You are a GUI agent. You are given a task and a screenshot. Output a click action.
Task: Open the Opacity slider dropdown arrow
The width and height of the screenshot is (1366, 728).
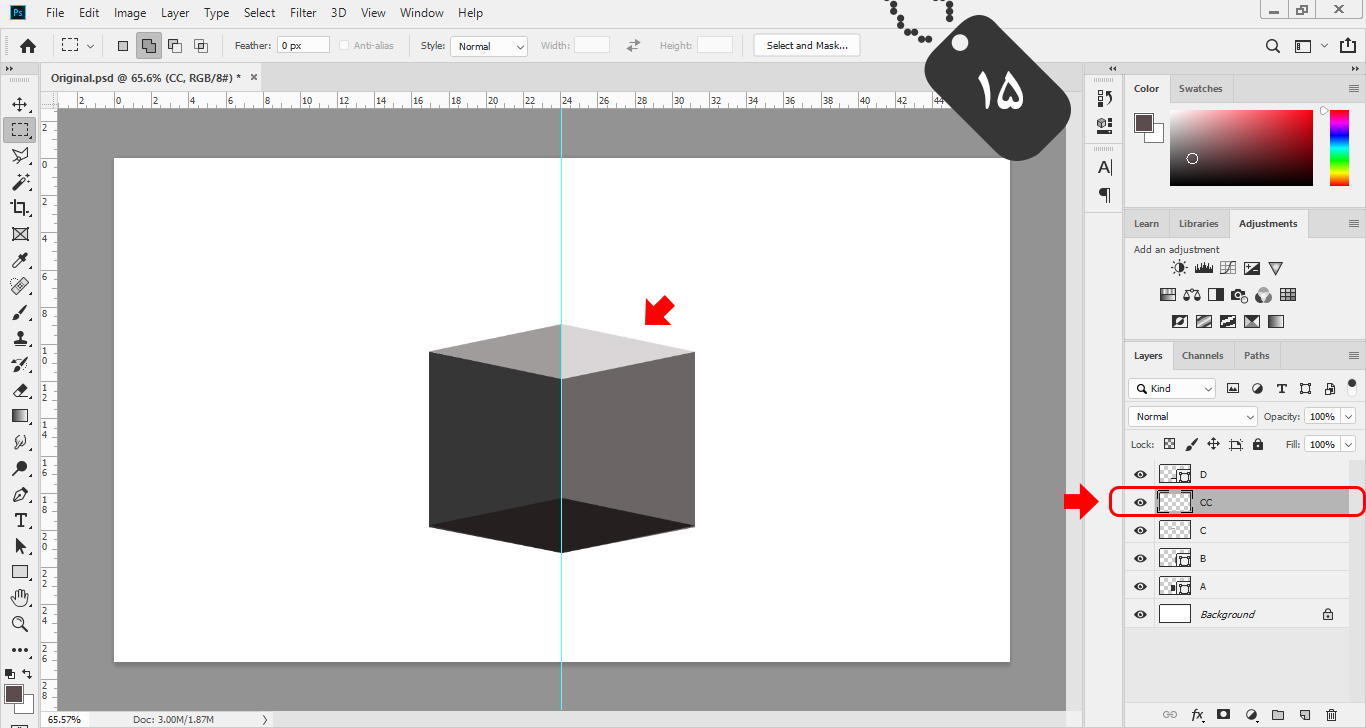pyautogui.click(x=1349, y=416)
